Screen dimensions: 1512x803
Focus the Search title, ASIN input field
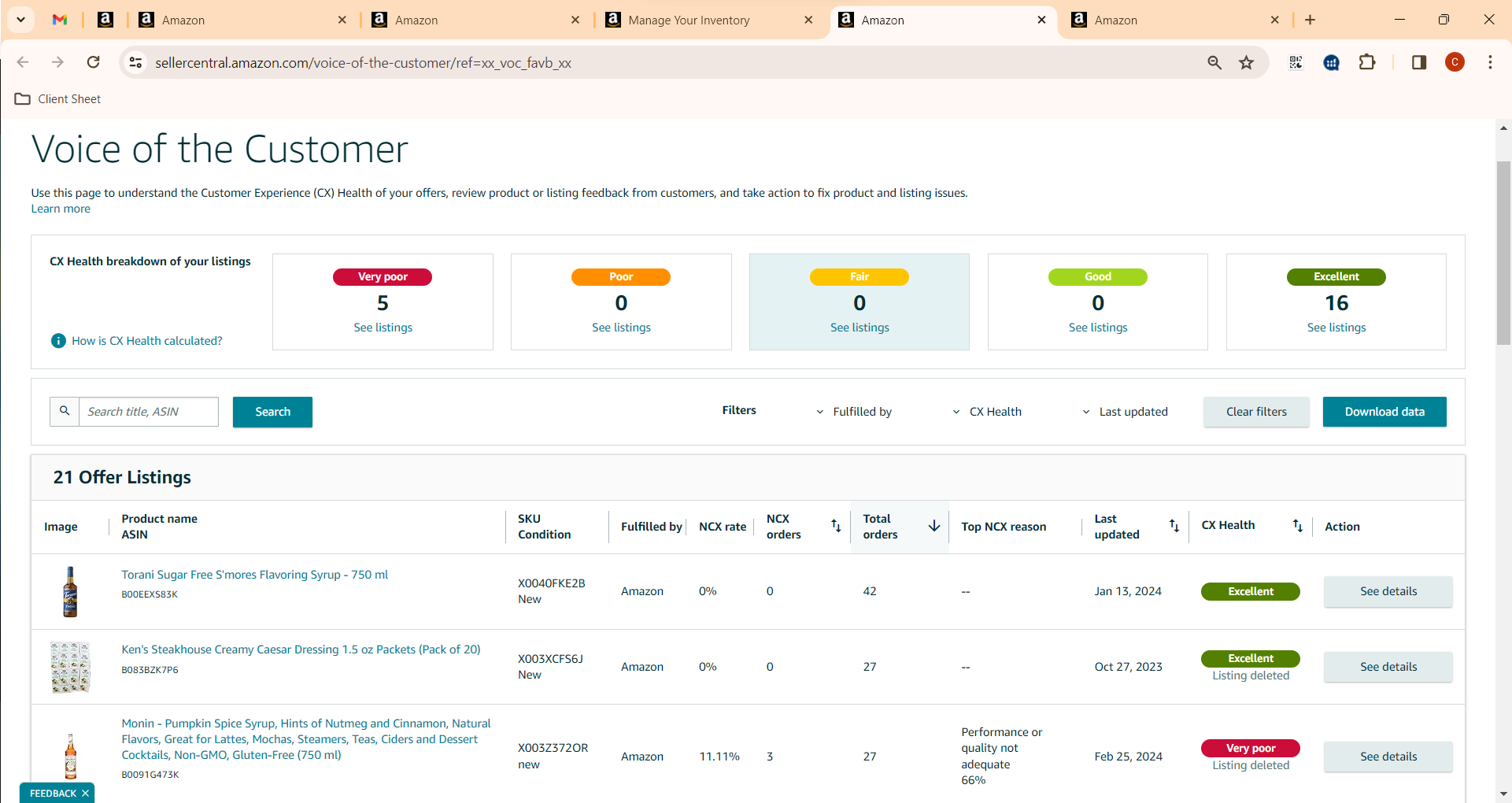[149, 412]
